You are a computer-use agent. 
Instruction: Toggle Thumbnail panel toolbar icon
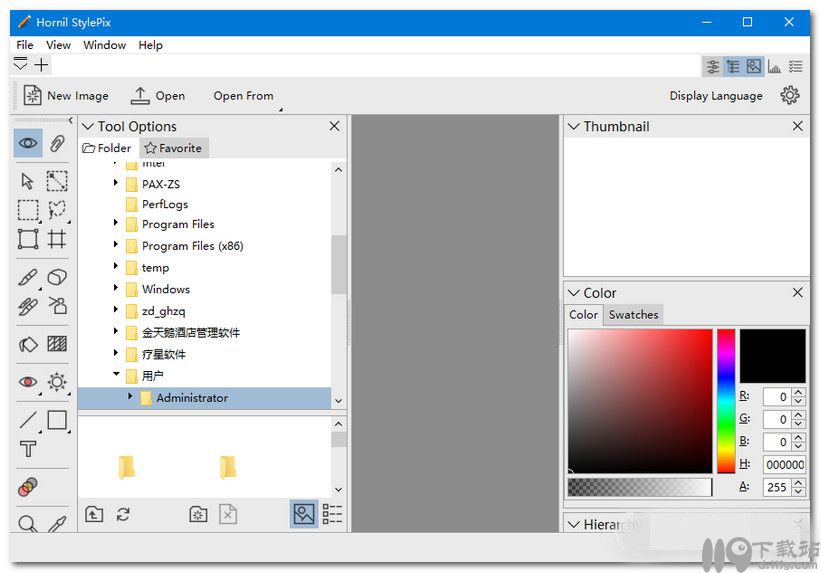[753, 67]
